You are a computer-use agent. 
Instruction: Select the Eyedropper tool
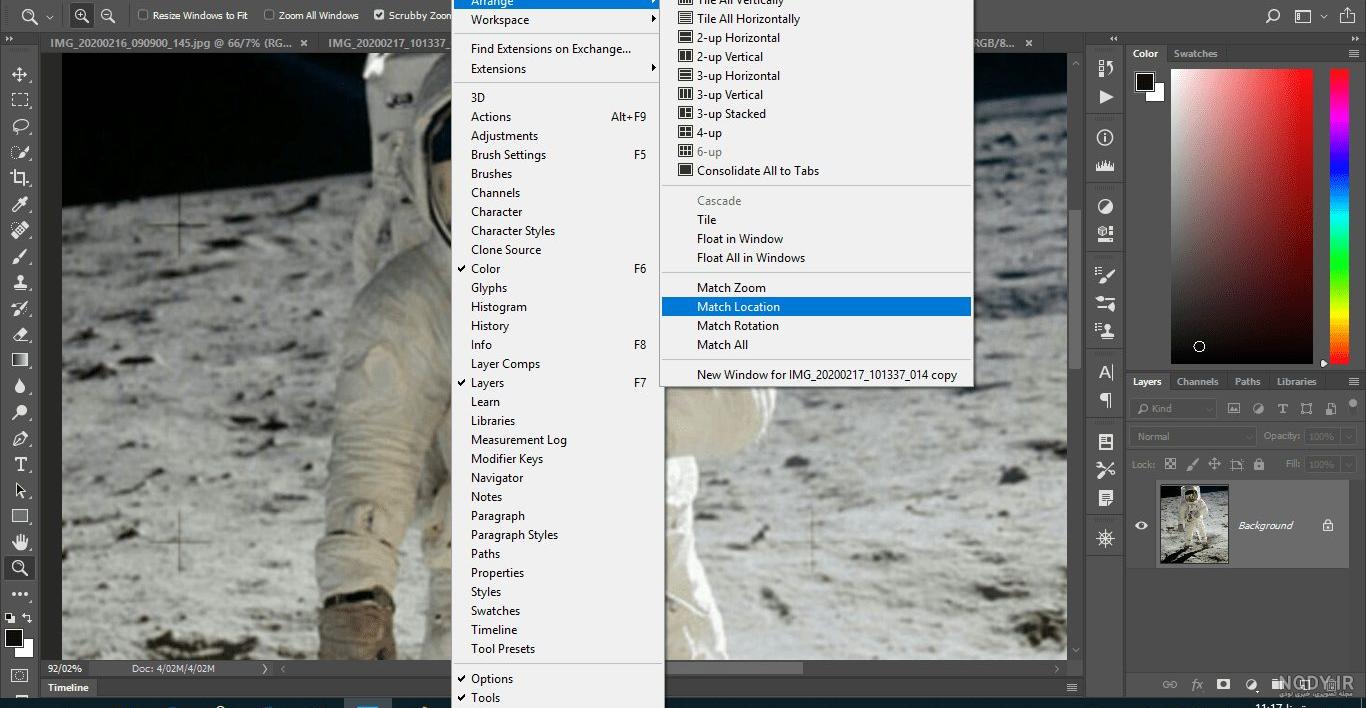[x=20, y=204]
